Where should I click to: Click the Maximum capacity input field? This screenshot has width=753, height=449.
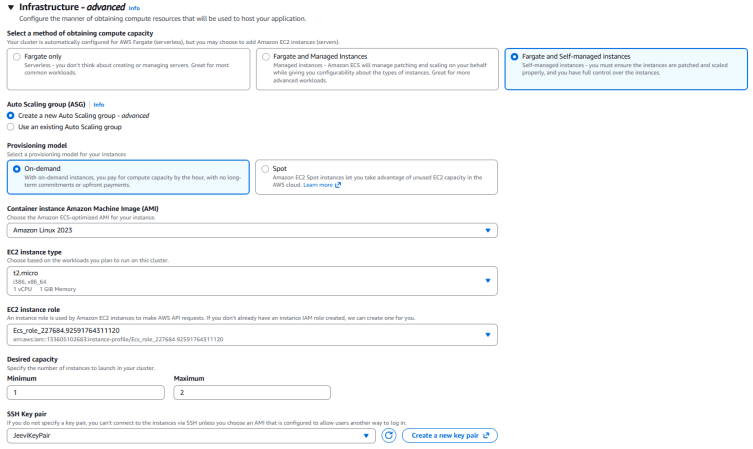pyautogui.click(x=251, y=393)
